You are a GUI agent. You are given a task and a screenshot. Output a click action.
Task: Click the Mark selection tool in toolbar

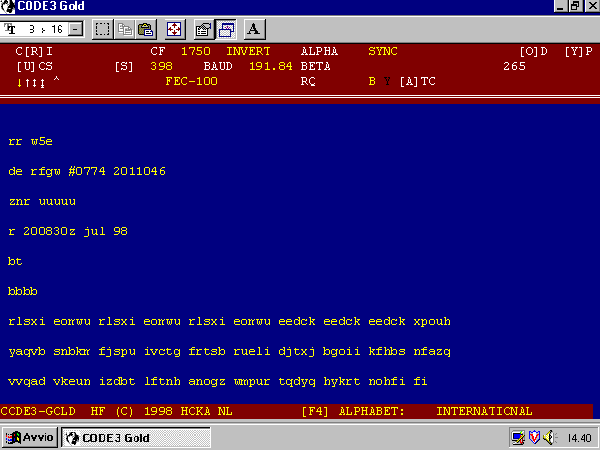coord(103,28)
